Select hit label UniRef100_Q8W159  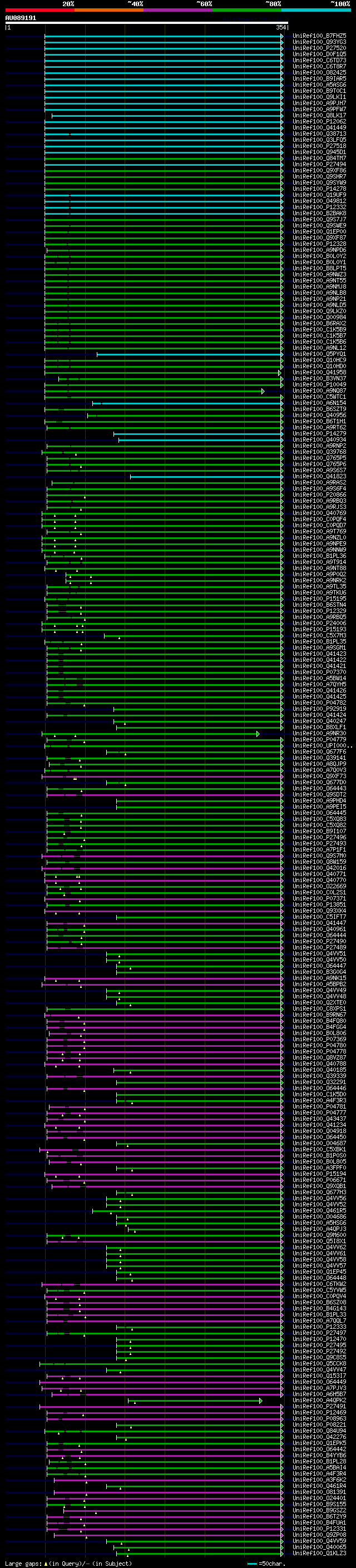coord(319,862)
